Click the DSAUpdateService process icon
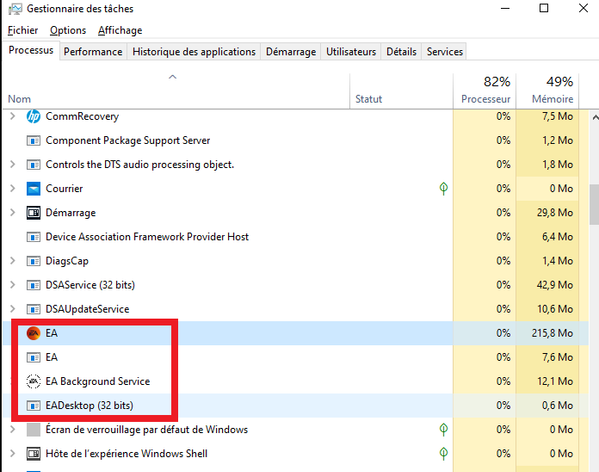This screenshot has width=599, height=472. pyautogui.click(x=33, y=309)
